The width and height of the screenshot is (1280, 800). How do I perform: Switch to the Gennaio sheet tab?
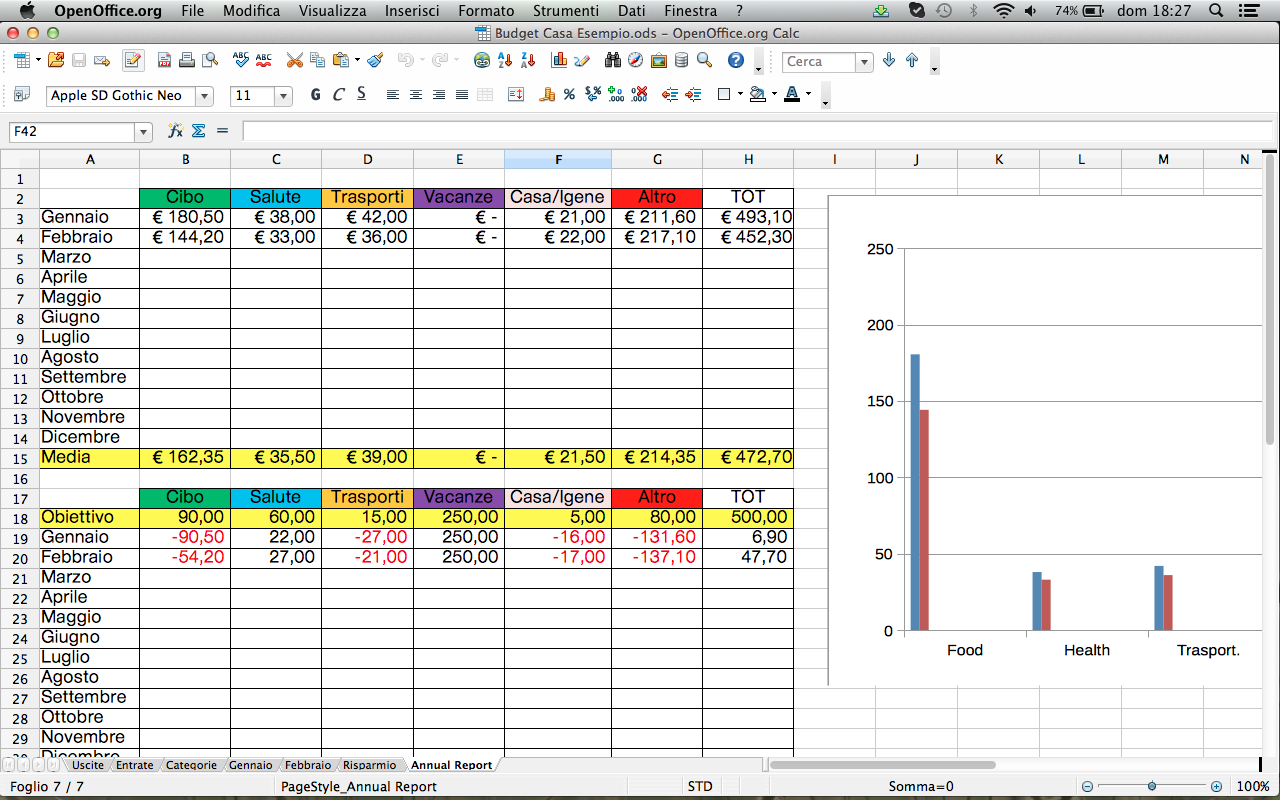click(x=251, y=765)
